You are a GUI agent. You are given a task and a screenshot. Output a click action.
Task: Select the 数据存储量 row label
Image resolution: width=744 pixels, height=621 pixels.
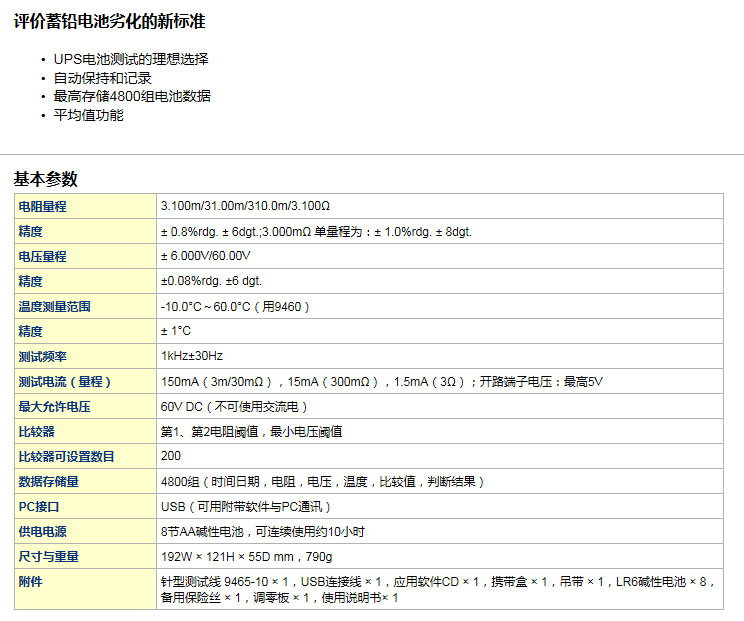pos(48,481)
